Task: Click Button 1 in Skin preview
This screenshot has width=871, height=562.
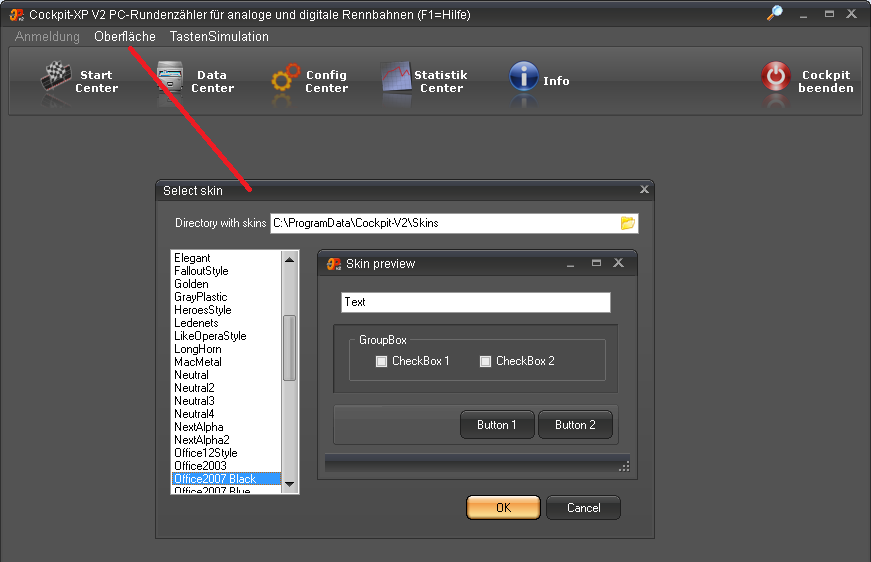Action: [x=497, y=425]
